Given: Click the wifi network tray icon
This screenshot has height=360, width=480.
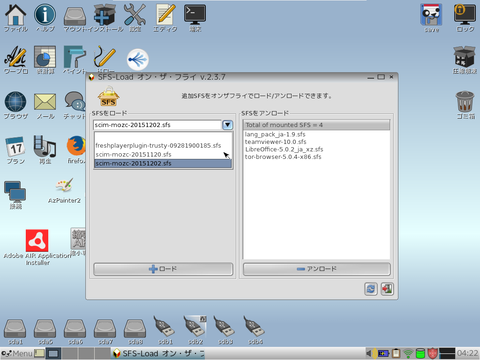Looking at the screenshot, I should point(408,353).
